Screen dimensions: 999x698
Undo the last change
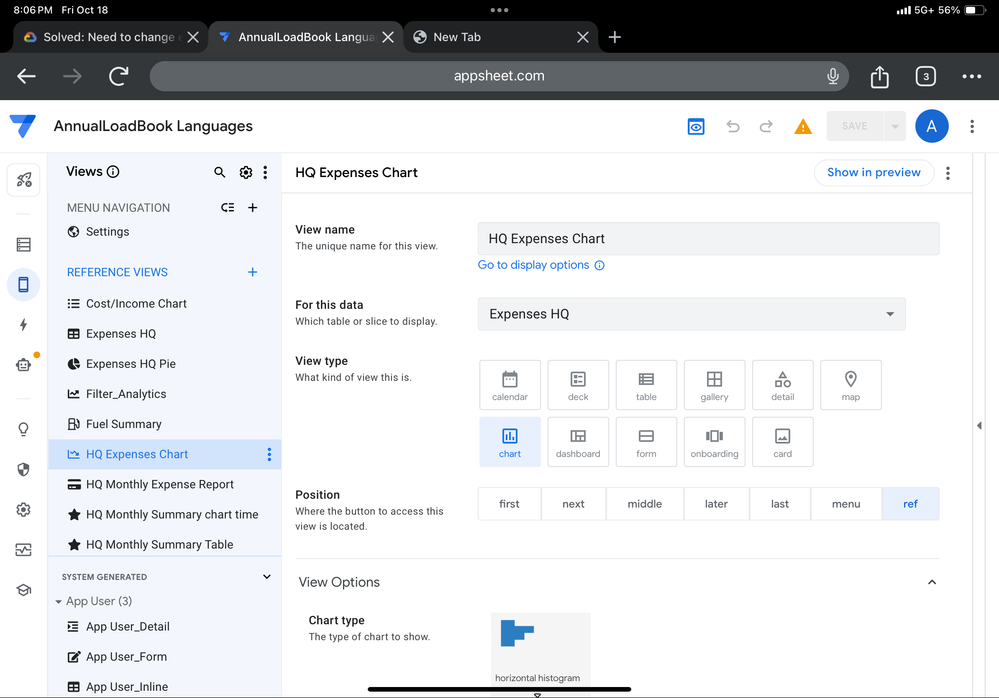coord(733,126)
